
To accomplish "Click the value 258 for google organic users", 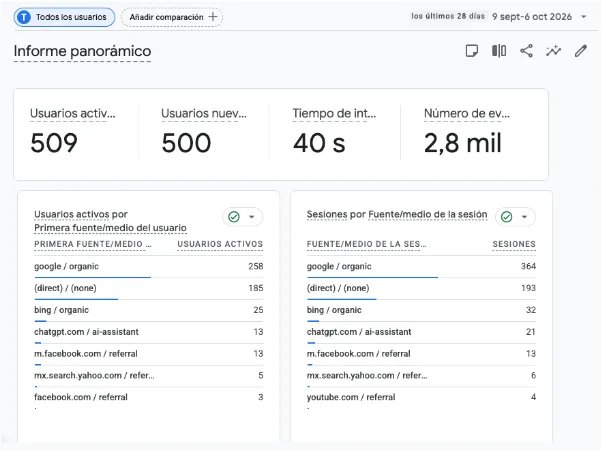I will pyautogui.click(x=256, y=266).
